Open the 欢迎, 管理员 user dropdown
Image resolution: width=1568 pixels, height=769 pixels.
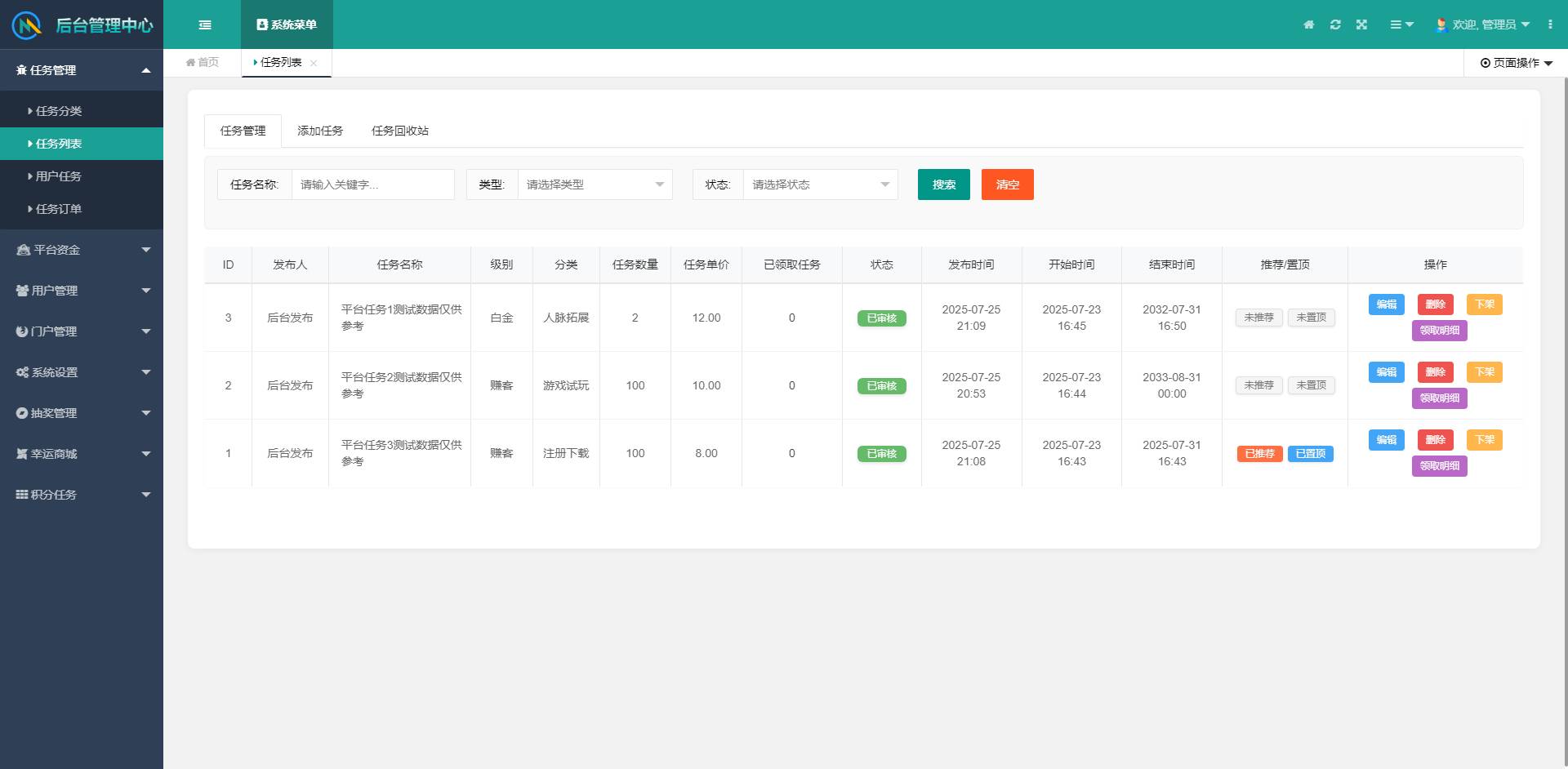pos(1482,24)
